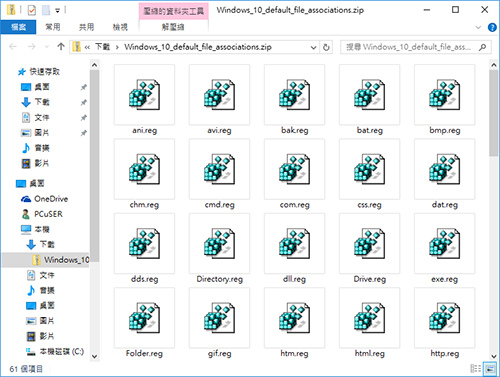Select the dat.reg registry file icon
The image size is (500, 377).
click(x=444, y=169)
